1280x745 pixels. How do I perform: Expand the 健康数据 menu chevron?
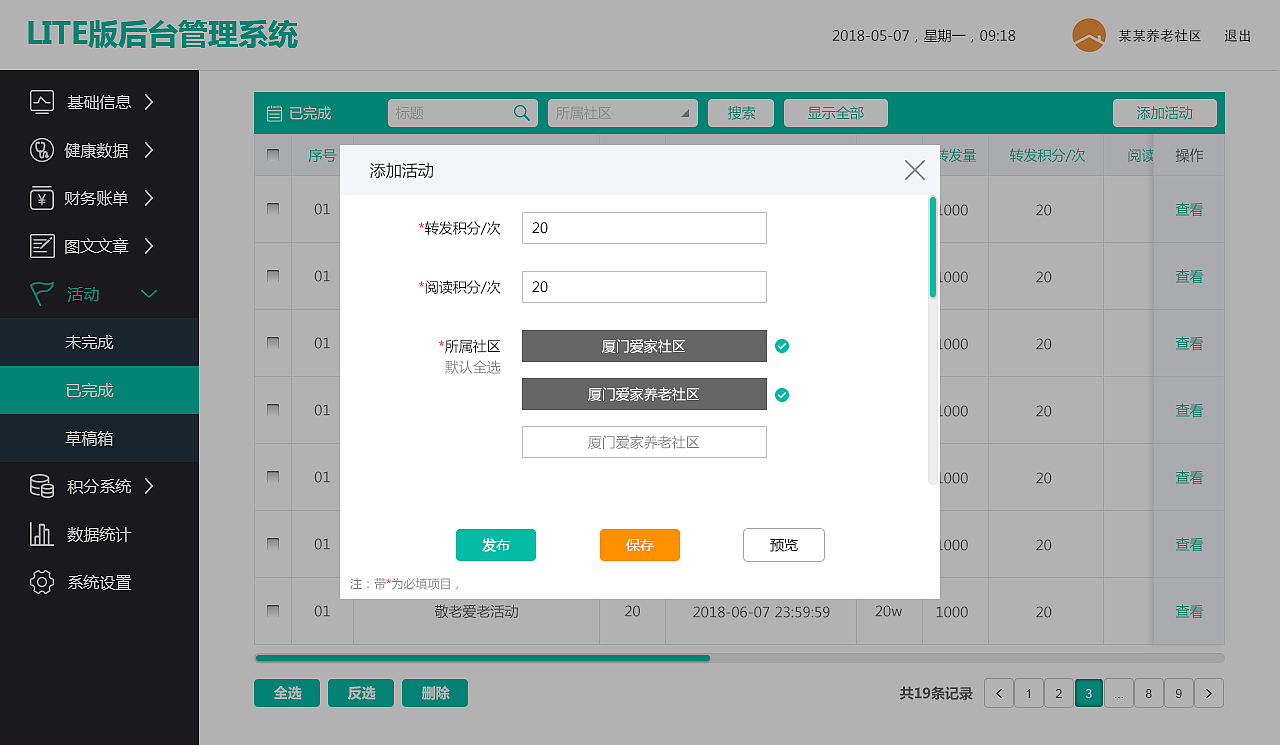click(147, 150)
